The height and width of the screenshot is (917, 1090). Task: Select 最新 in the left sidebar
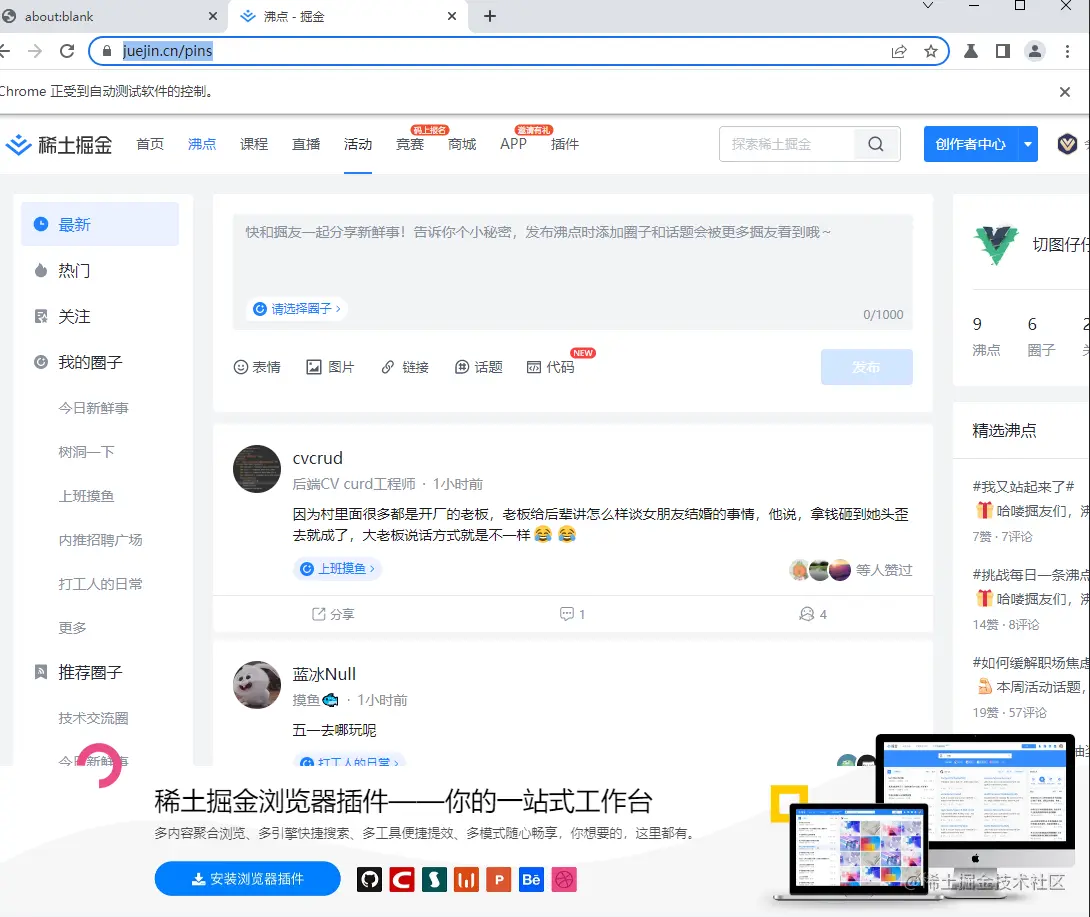point(99,224)
